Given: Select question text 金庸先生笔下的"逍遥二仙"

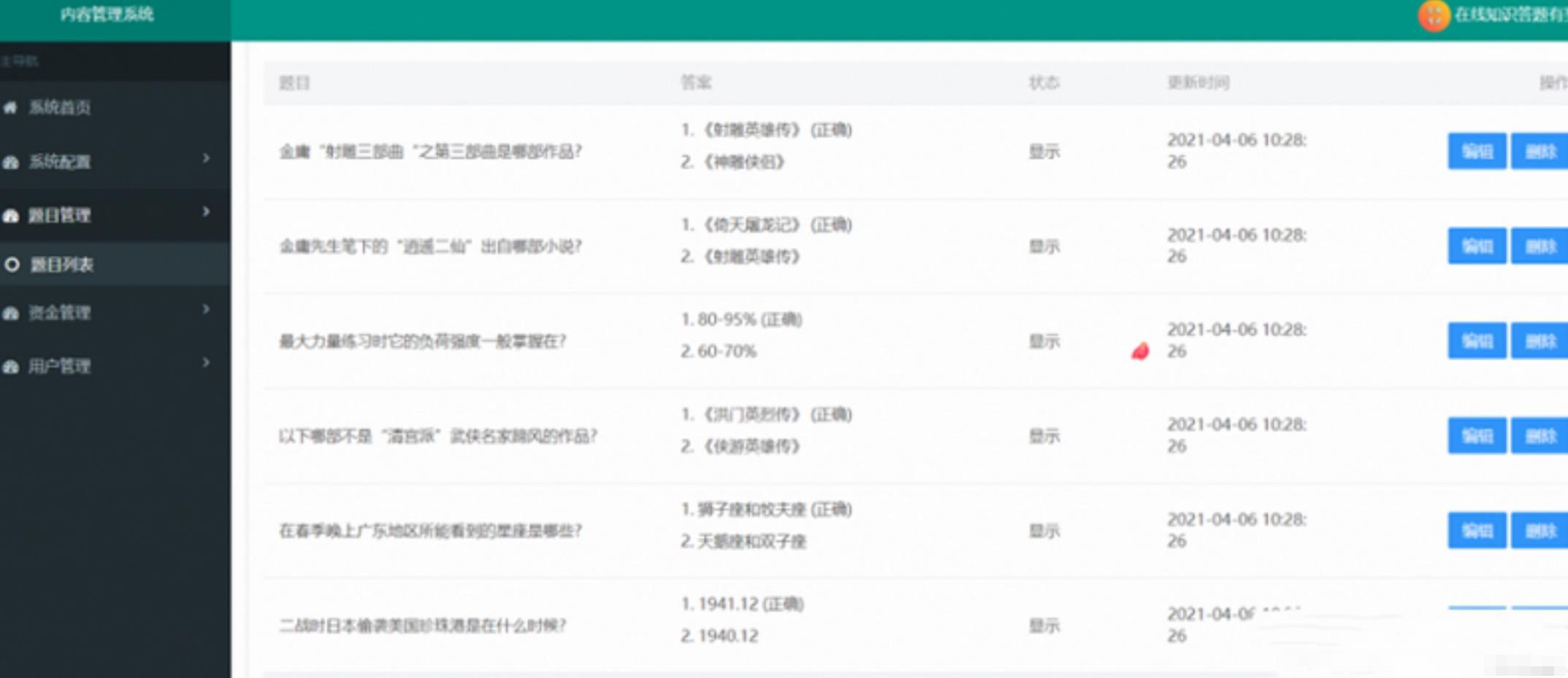Looking at the screenshot, I should click(x=431, y=246).
